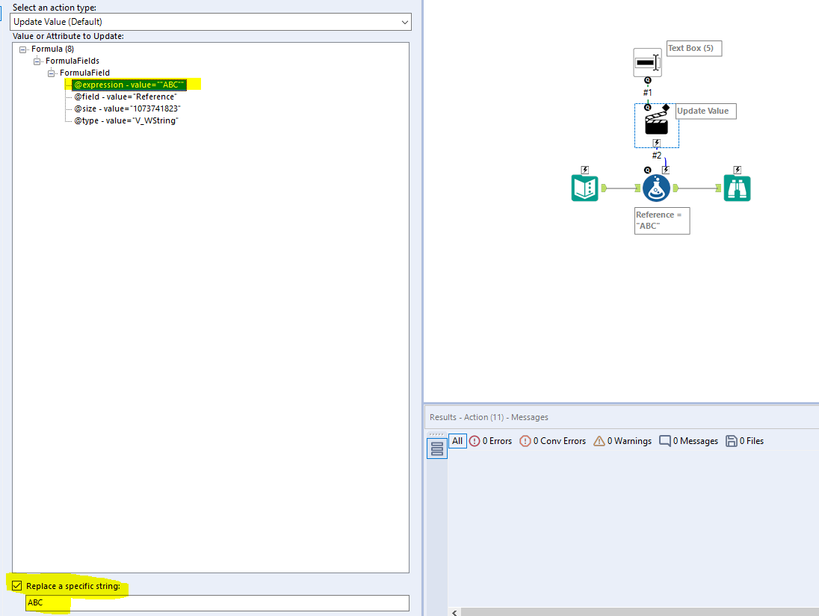Filter results by 0 Files

point(745,441)
